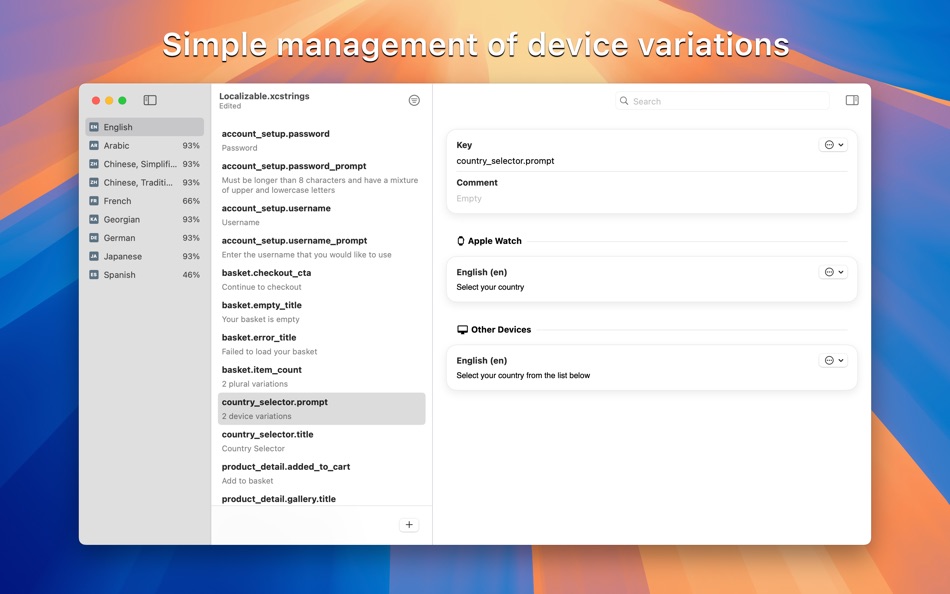Add a new string with plus button

[409, 525]
